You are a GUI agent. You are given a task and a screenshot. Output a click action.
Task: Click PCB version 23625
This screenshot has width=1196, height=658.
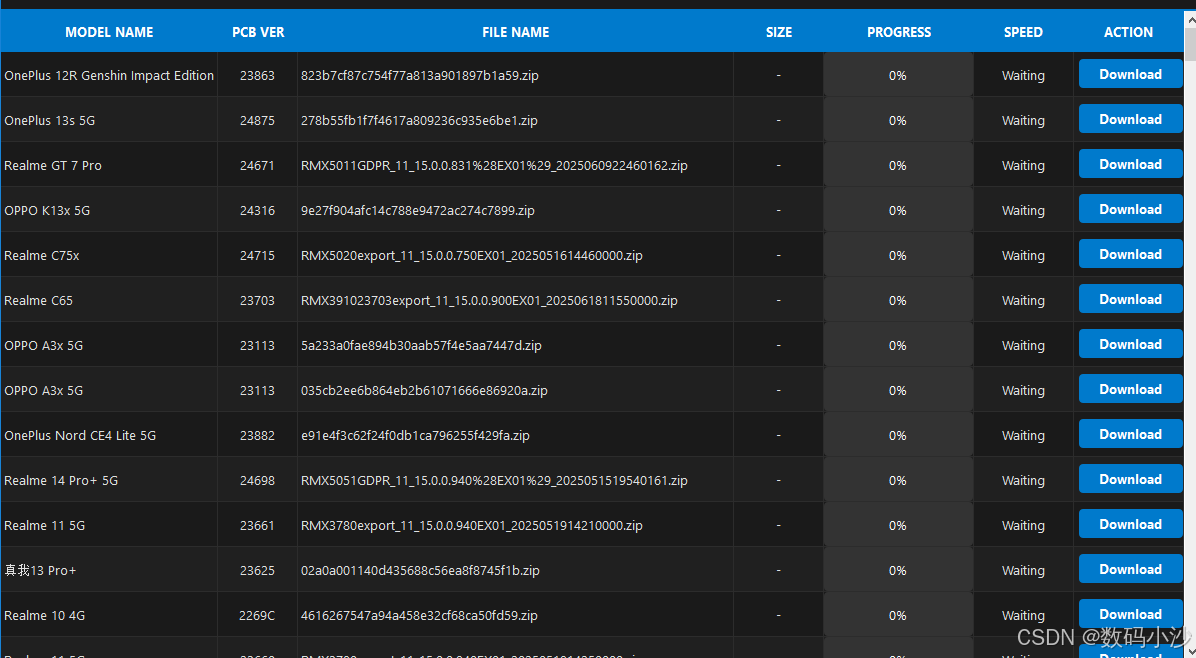pyautogui.click(x=257, y=570)
